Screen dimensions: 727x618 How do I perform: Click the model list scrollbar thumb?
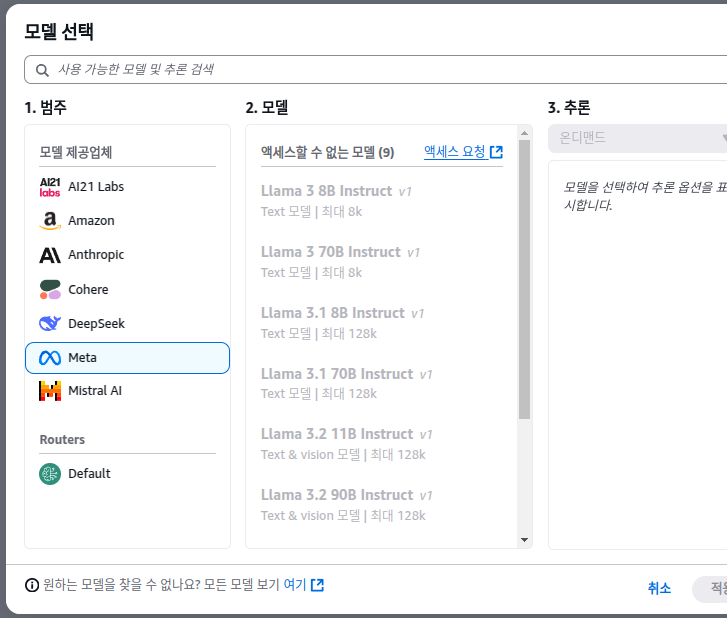click(524, 280)
